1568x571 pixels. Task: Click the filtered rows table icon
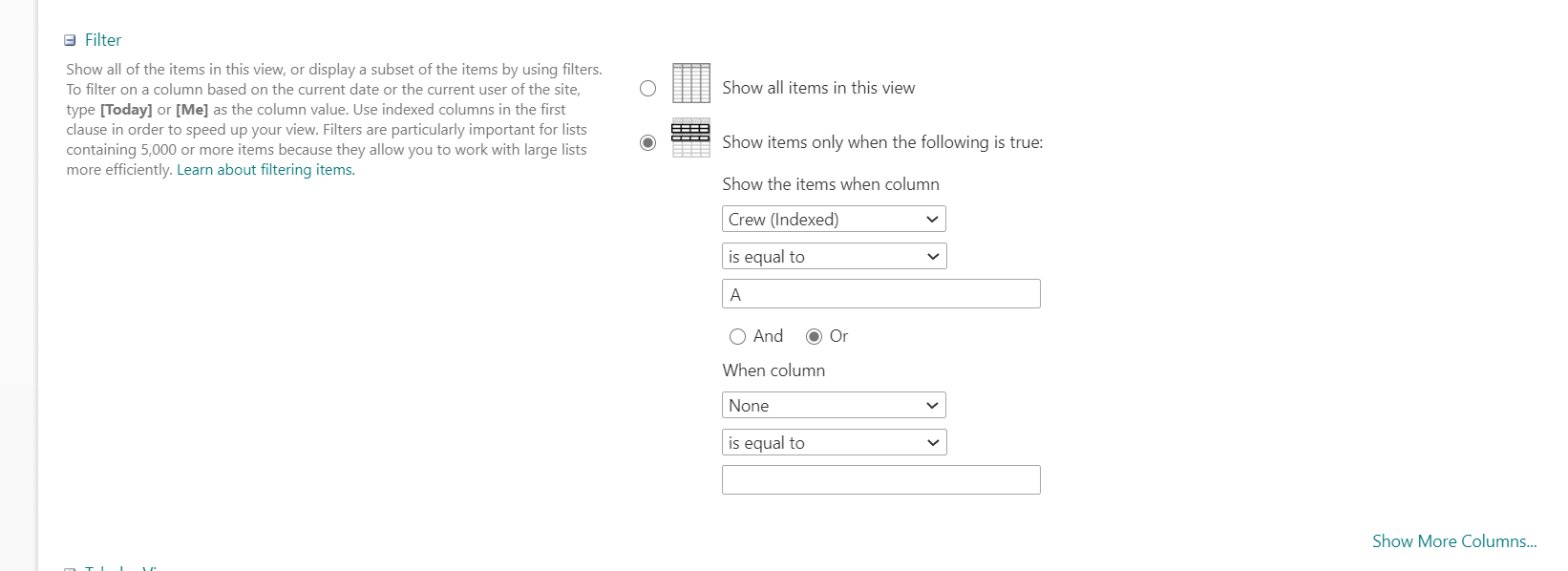coord(690,138)
